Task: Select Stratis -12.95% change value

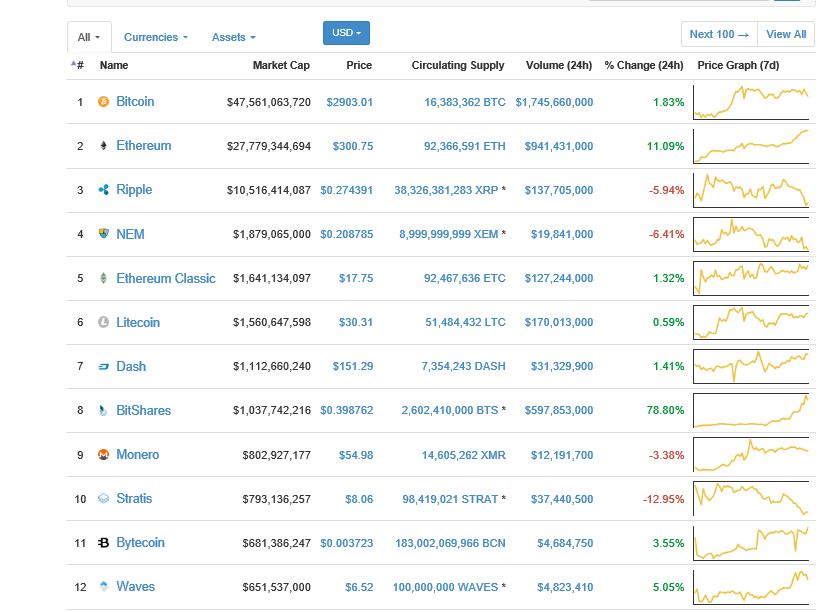Action: click(x=664, y=499)
